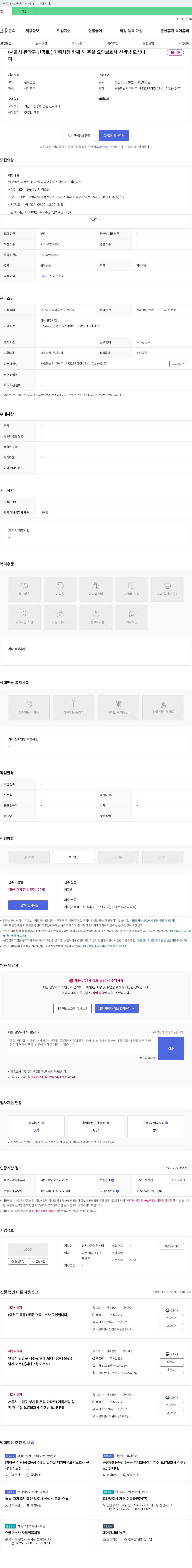The image size is (192, 1568).
Task: Open the 실업급여 menu
Action: [95, 30]
